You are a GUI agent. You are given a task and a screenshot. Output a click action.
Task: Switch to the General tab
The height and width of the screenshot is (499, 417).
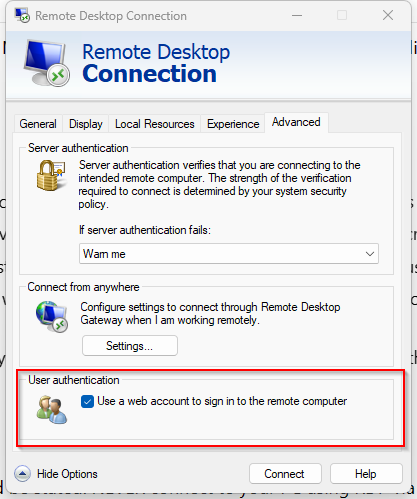coord(38,124)
